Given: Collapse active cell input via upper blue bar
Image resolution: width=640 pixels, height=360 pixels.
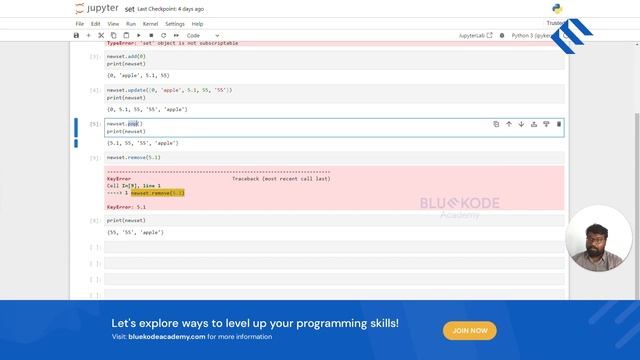Looking at the screenshot, I should [x=76, y=127].
